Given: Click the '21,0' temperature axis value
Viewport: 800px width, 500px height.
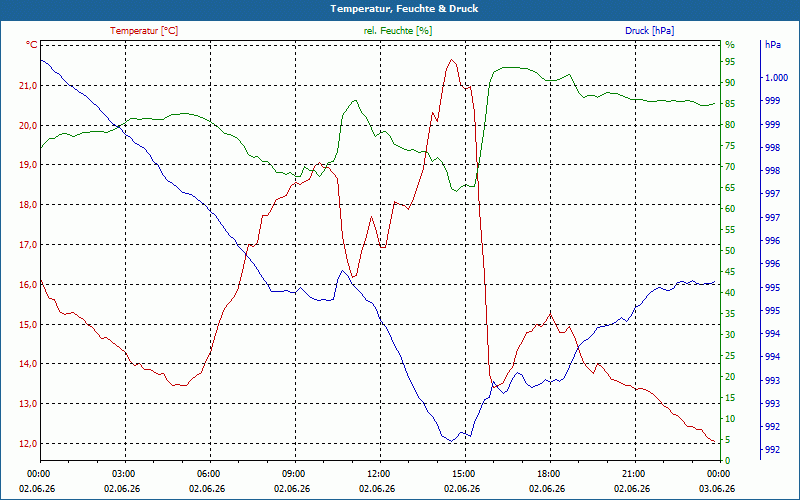Looking at the screenshot, I should 29,86.
